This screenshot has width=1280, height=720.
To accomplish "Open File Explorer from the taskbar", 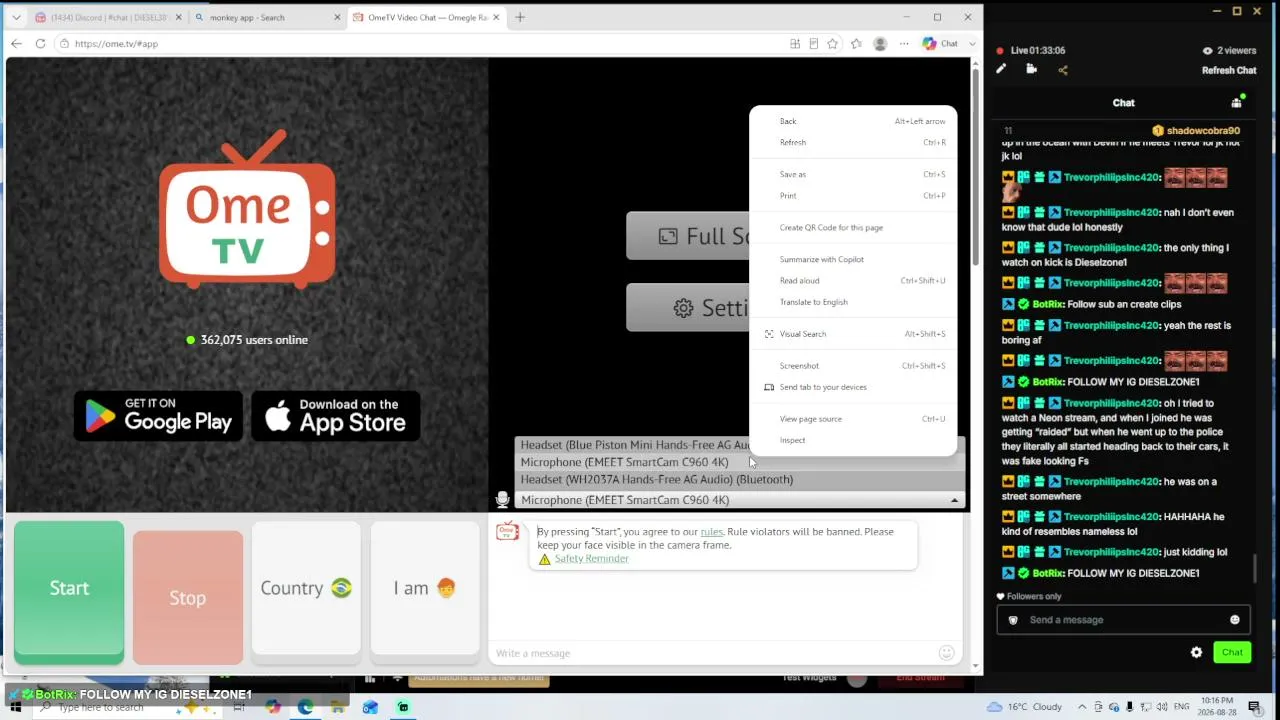I will click(x=338, y=707).
